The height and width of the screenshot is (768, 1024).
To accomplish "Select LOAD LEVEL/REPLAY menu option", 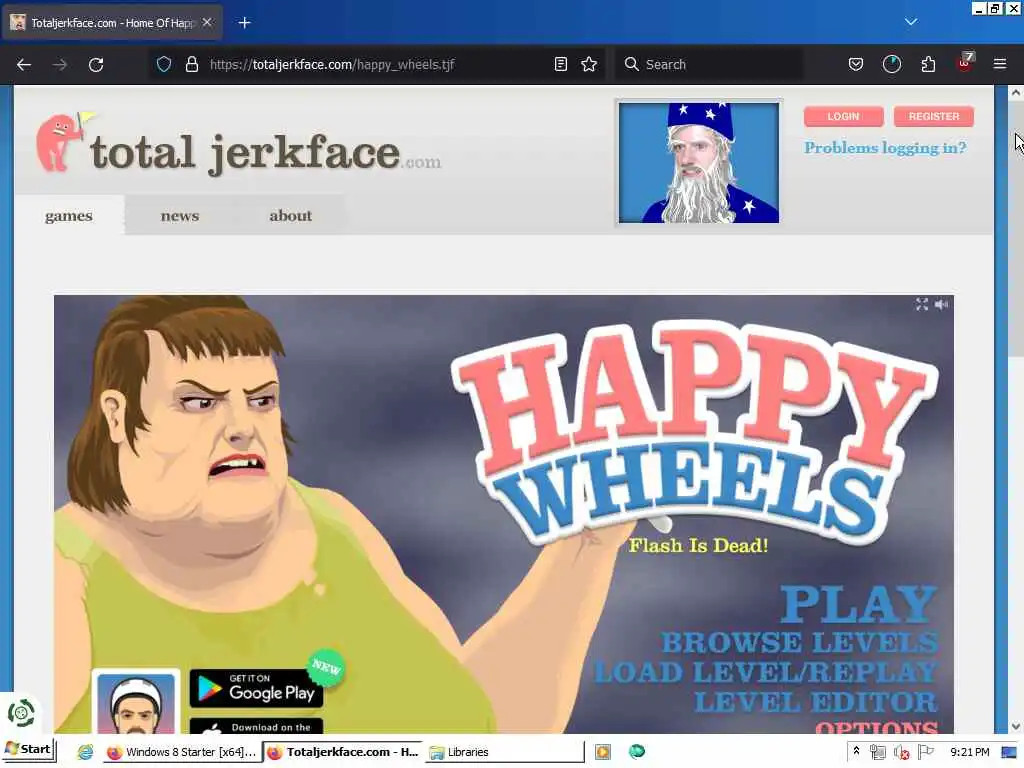I will pyautogui.click(x=766, y=673).
